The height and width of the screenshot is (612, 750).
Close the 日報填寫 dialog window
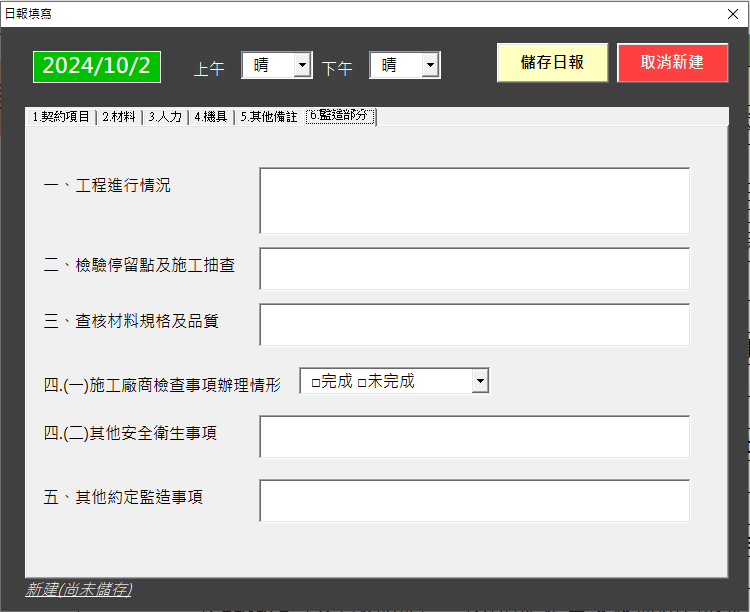(732, 14)
